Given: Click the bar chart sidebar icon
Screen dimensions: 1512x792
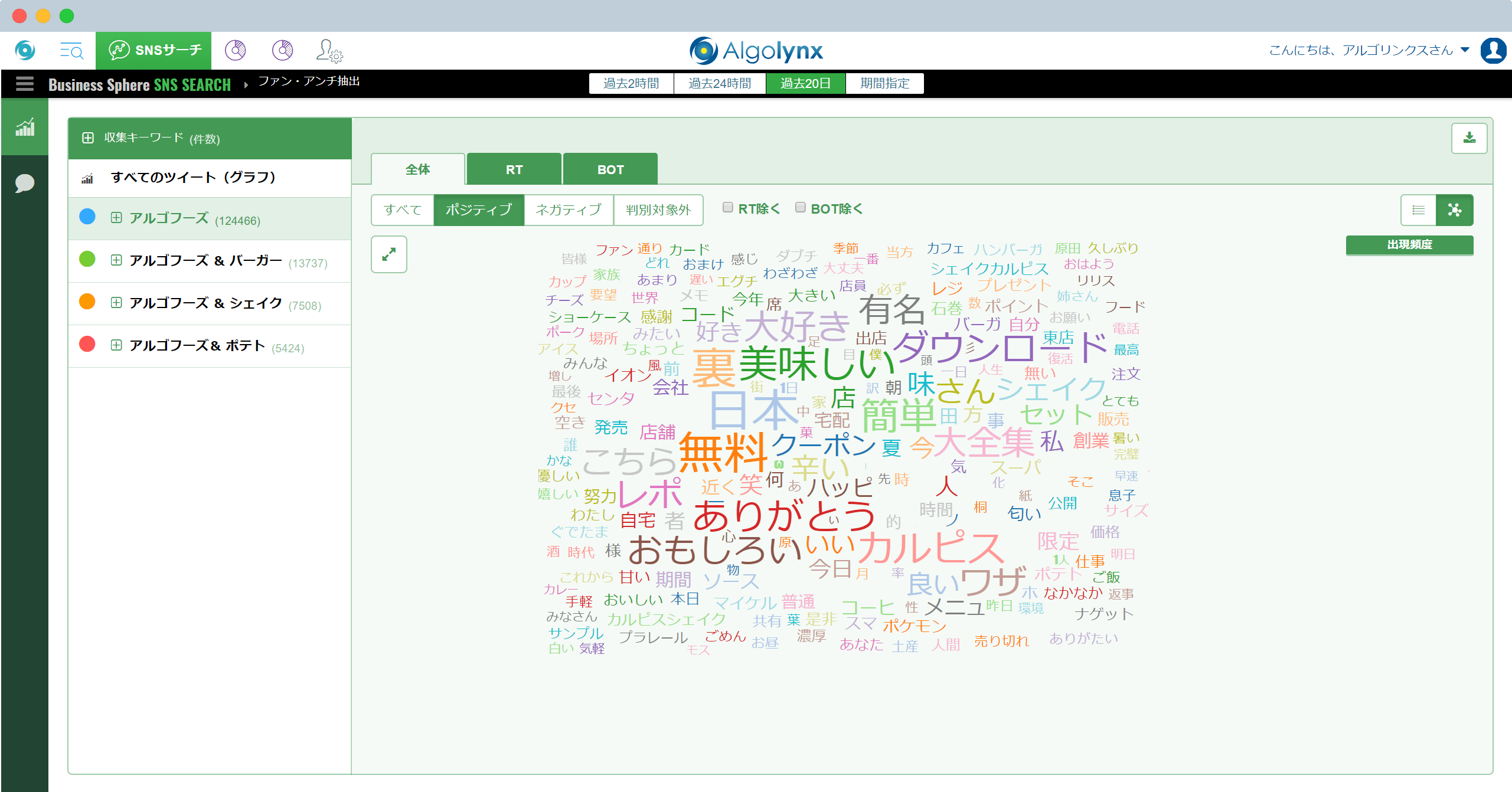Looking at the screenshot, I should coord(25,127).
